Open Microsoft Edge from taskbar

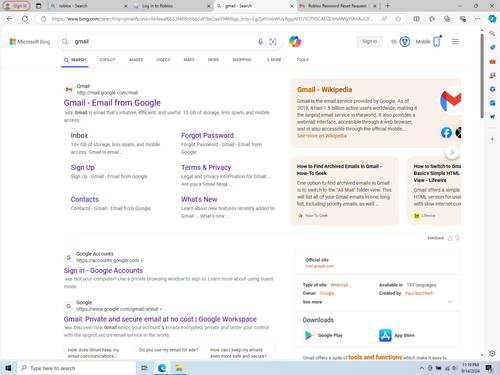pyautogui.click(x=162, y=368)
